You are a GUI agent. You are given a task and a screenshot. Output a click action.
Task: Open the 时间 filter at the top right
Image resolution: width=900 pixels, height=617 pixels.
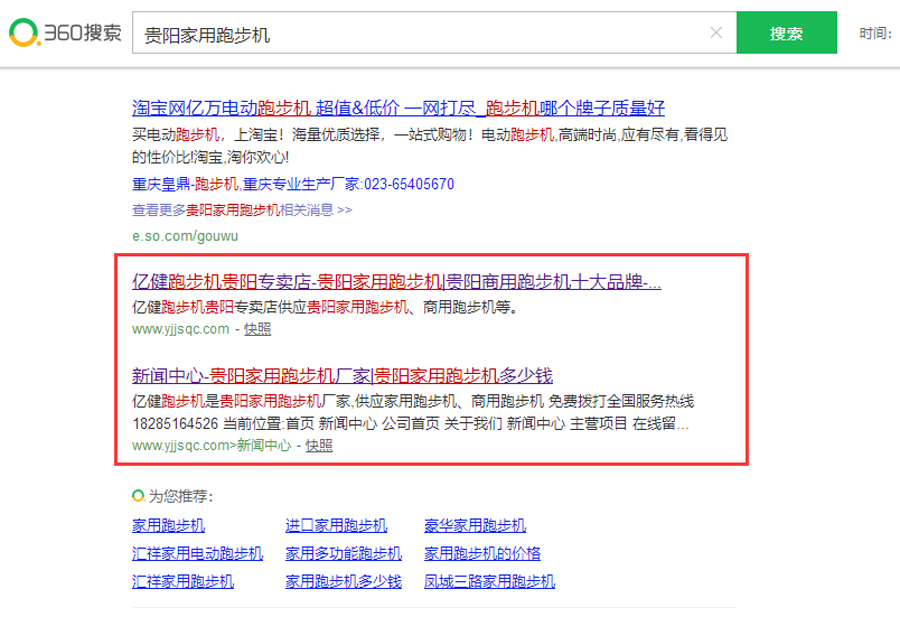click(x=875, y=33)
